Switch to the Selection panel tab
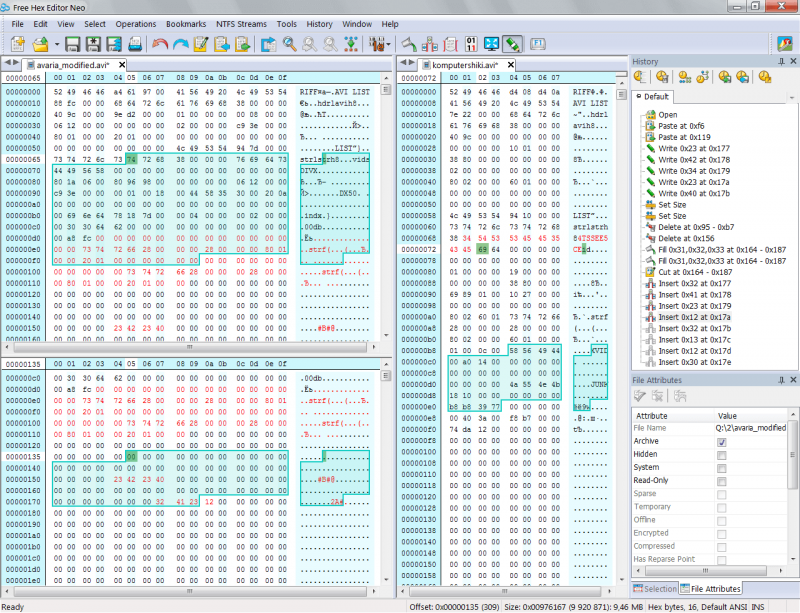Image resolution: width=800 pixels, height=613 pixels. (655, 589)
